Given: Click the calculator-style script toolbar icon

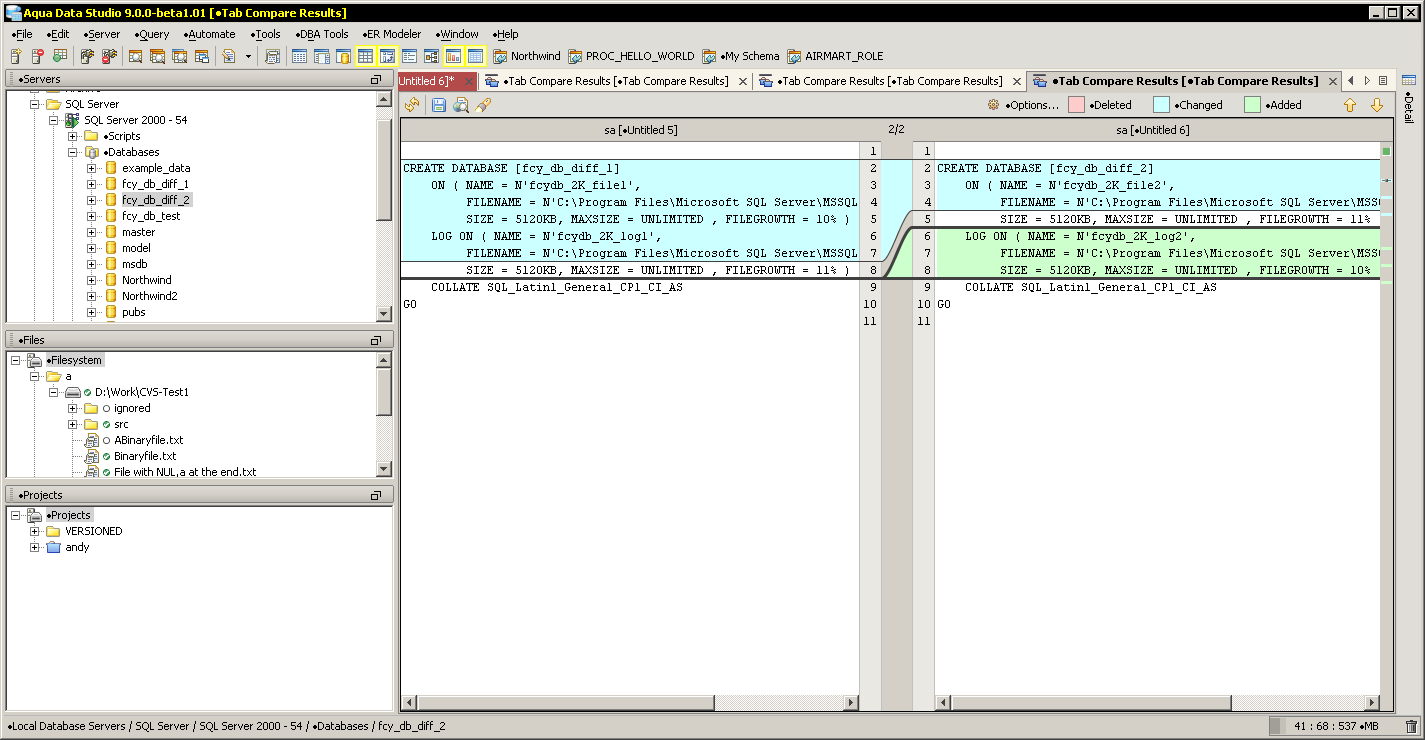Looking at the screenshot, I should pyautogui.click(x=272, y=56).
